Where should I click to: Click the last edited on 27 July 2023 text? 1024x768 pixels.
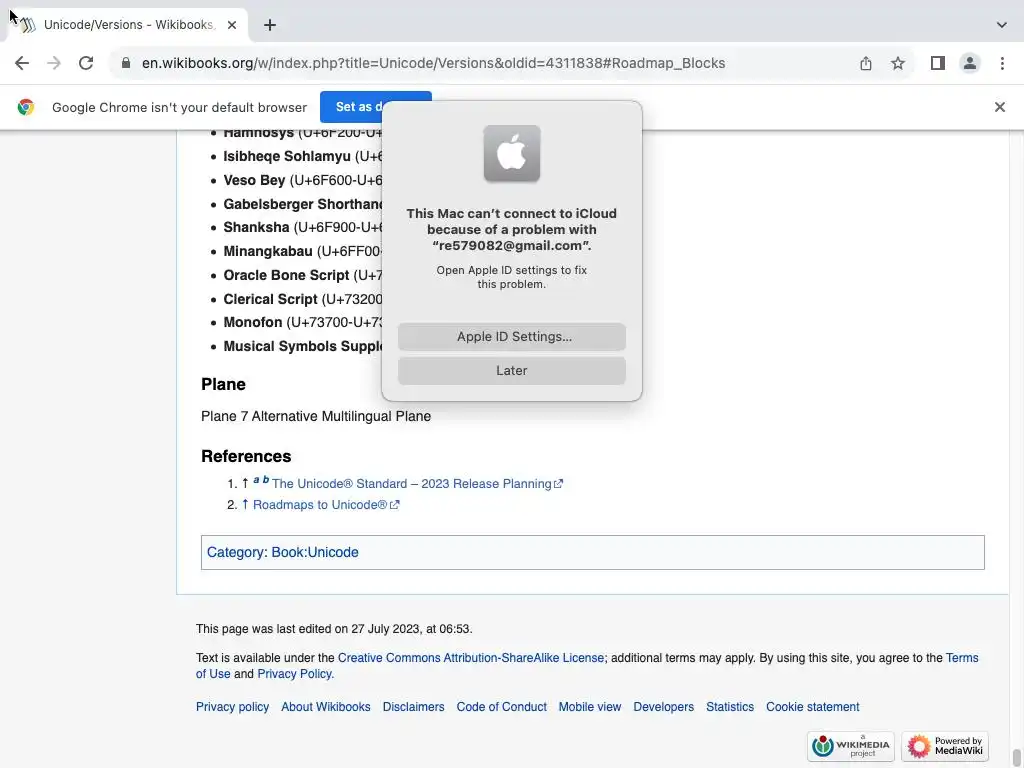pos(334,629)
